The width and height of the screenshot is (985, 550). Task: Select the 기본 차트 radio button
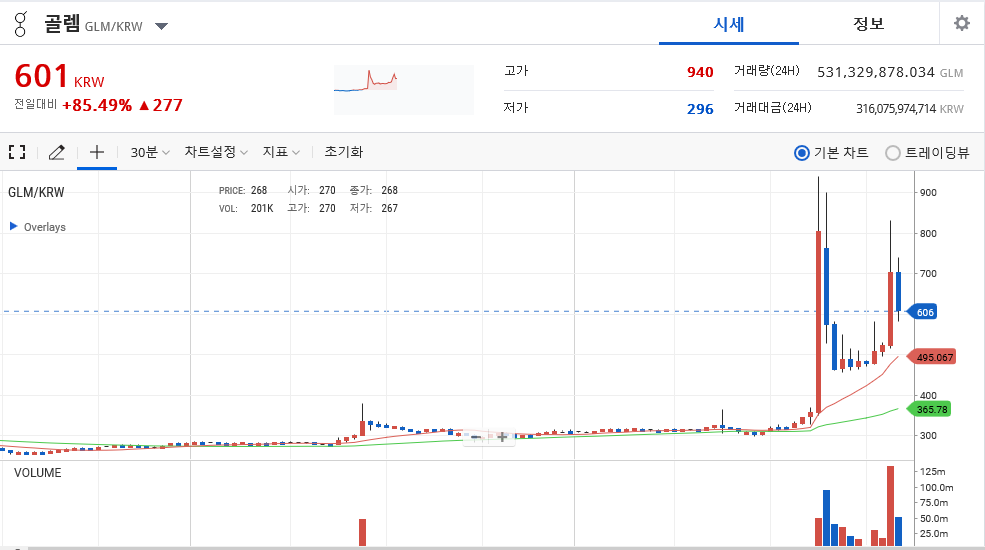point(802,153)
